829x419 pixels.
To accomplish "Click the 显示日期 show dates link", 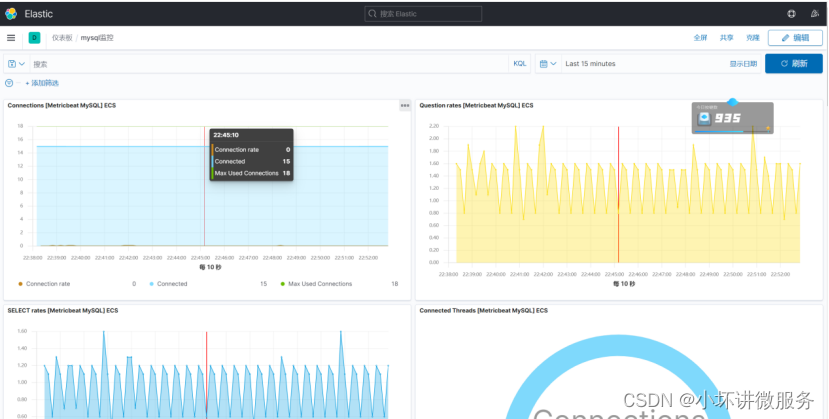I will 743,64.
